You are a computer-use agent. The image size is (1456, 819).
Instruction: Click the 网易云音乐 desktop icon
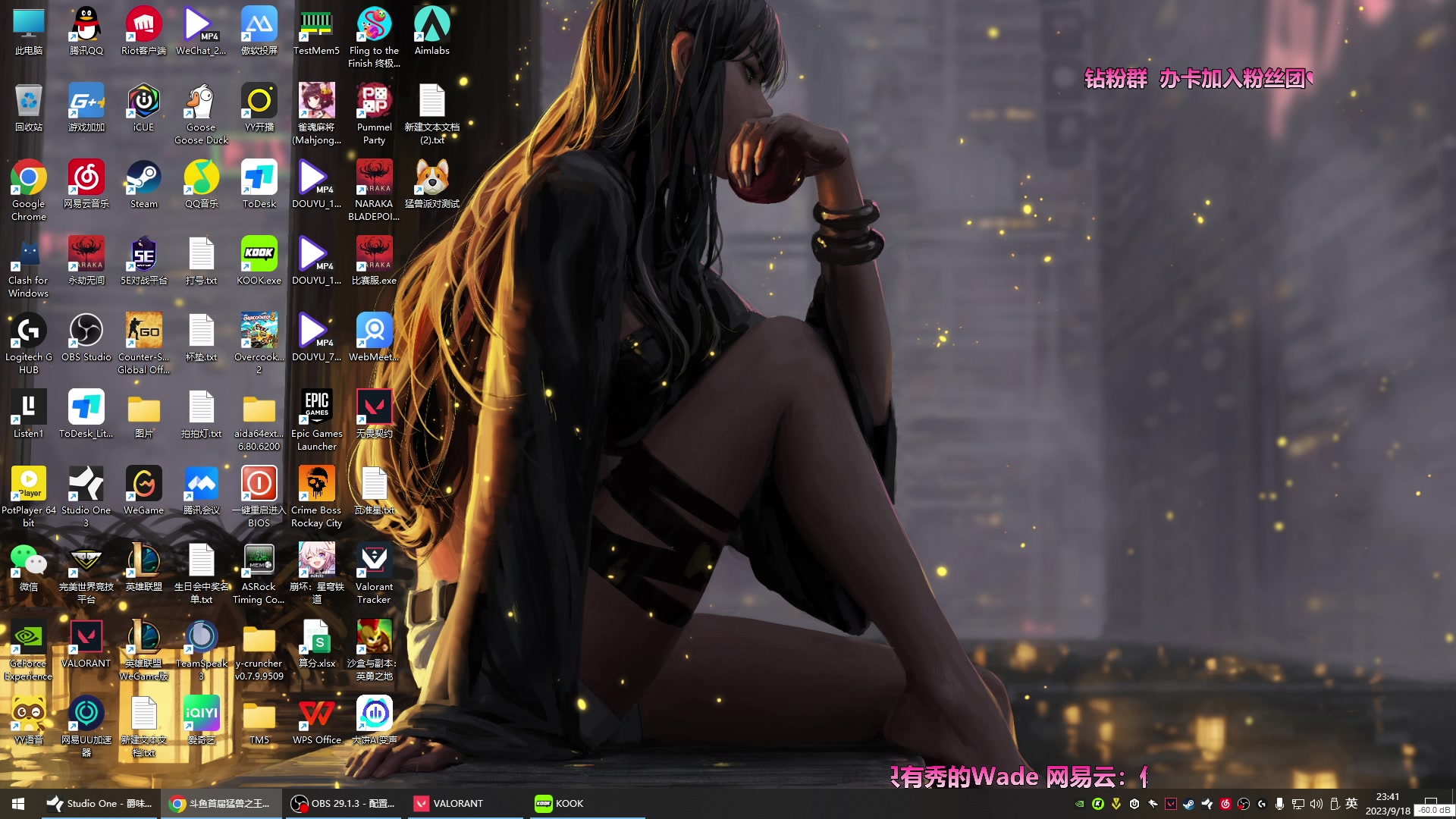[x=86, y=184]
